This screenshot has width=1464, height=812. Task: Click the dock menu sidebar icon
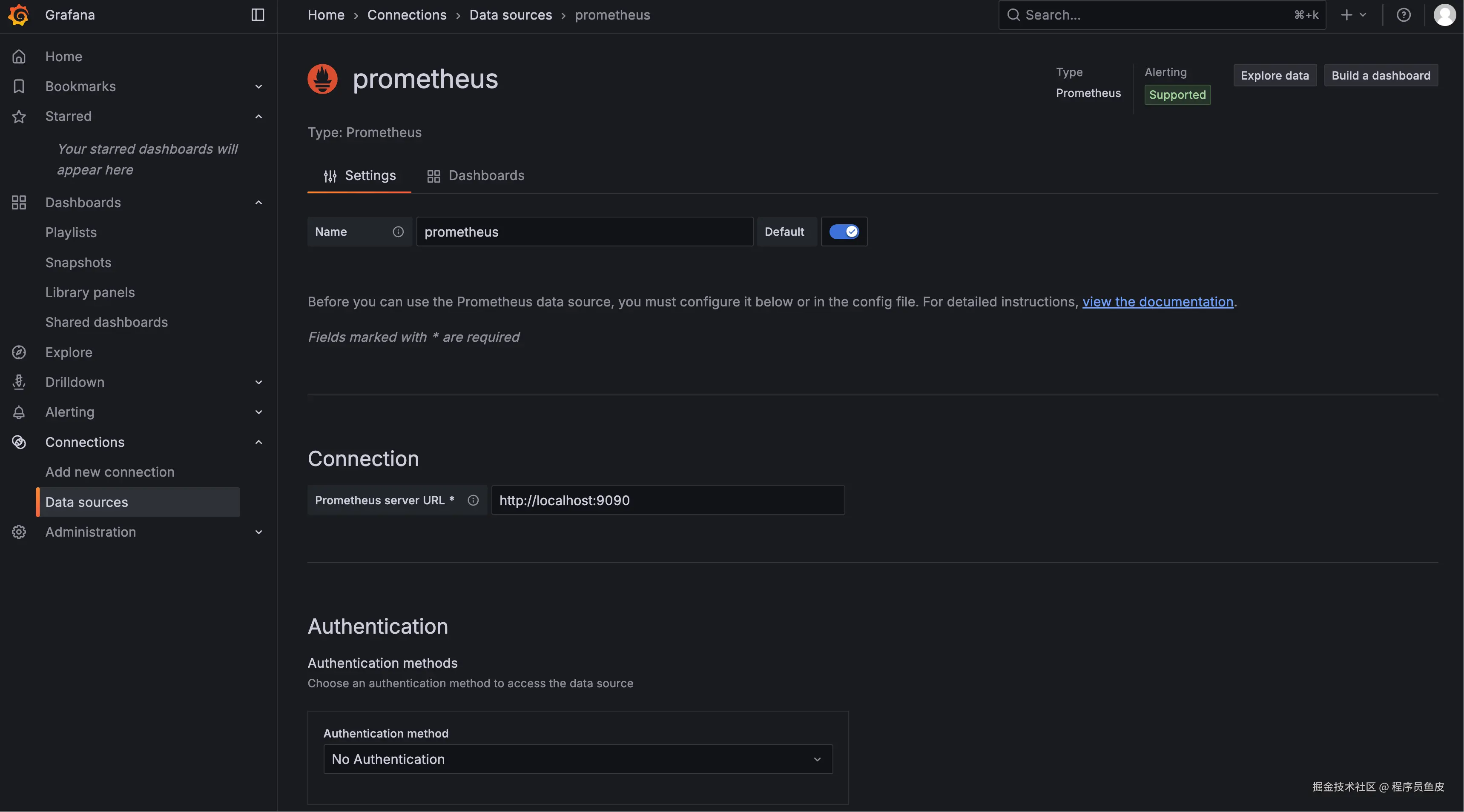point(258,15)
